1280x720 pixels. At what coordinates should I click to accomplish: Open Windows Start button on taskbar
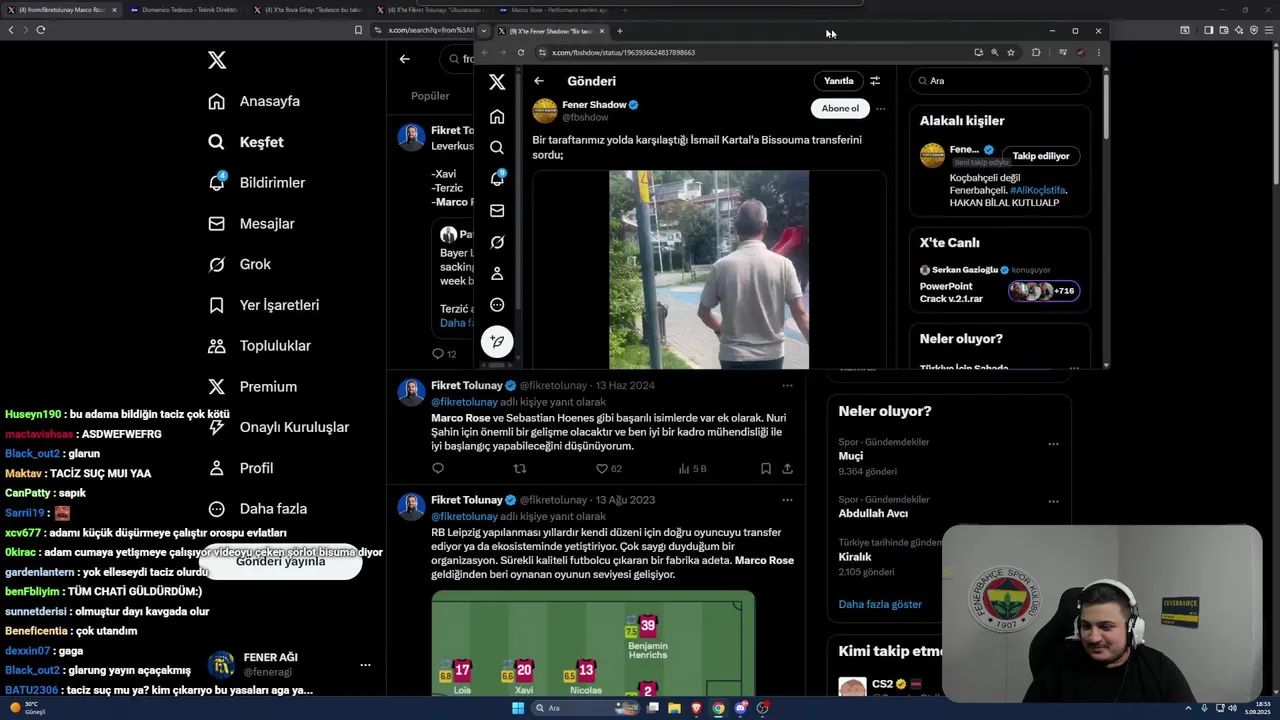point(518,708)
